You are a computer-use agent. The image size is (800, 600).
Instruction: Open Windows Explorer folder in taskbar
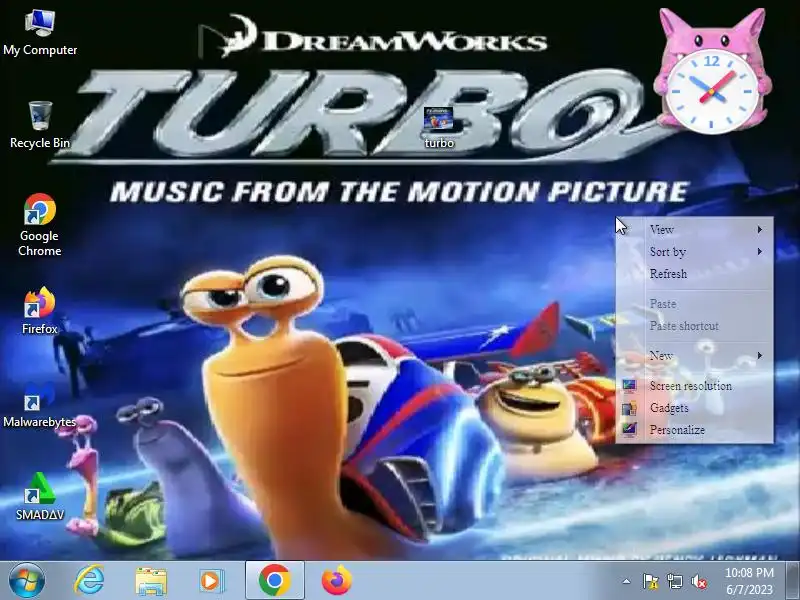pyautogui.click(x=151, y=581)
